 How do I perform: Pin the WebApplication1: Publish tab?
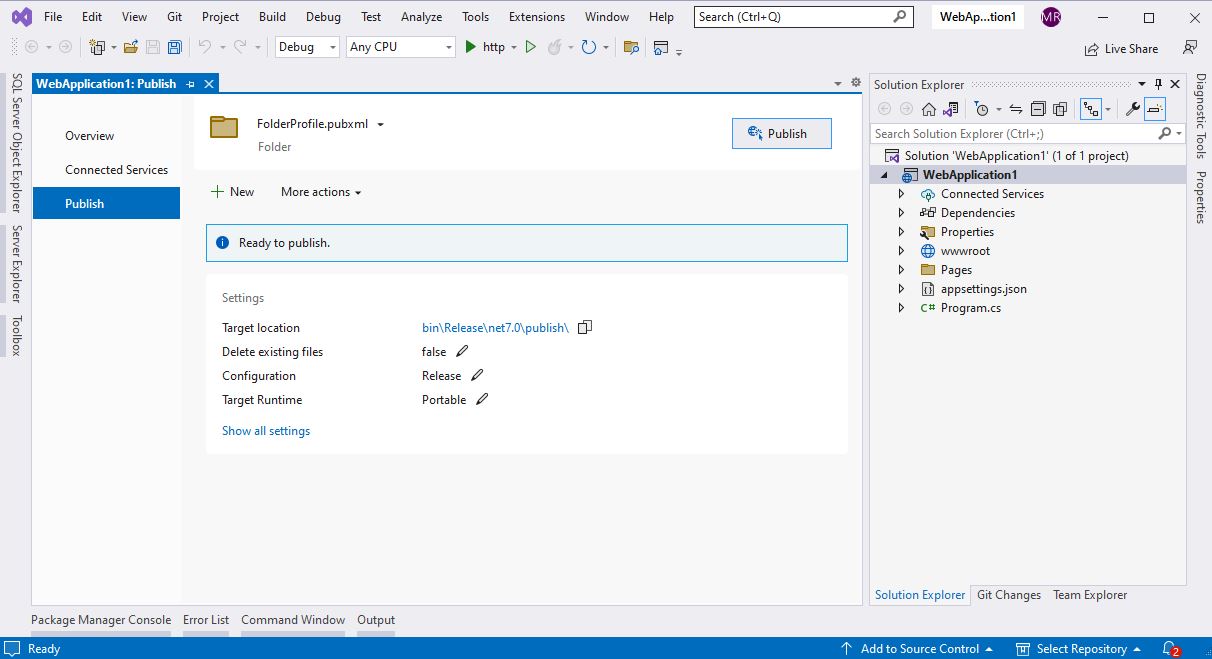(x=191, y=84)
